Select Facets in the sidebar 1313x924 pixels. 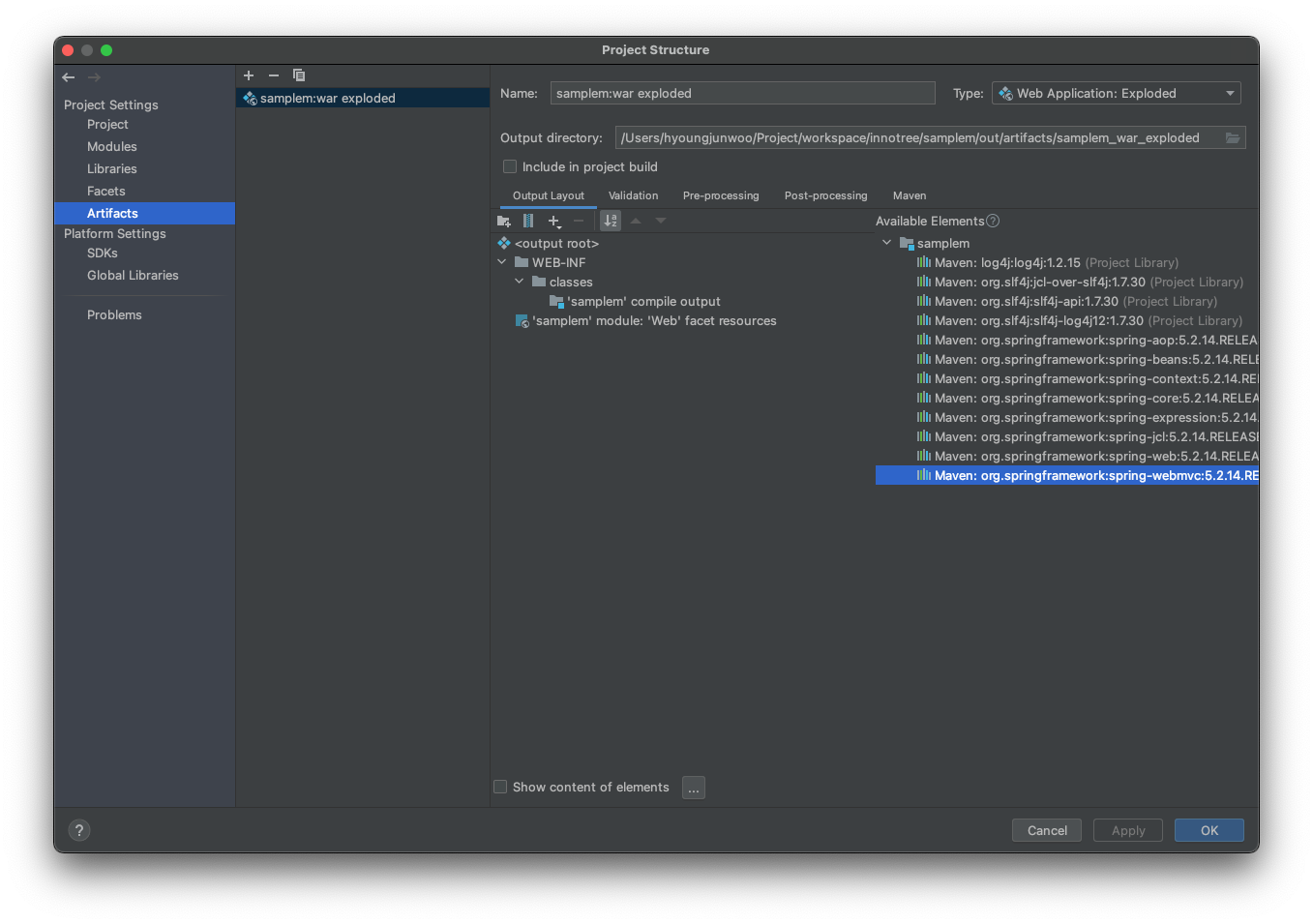point(106,192)
